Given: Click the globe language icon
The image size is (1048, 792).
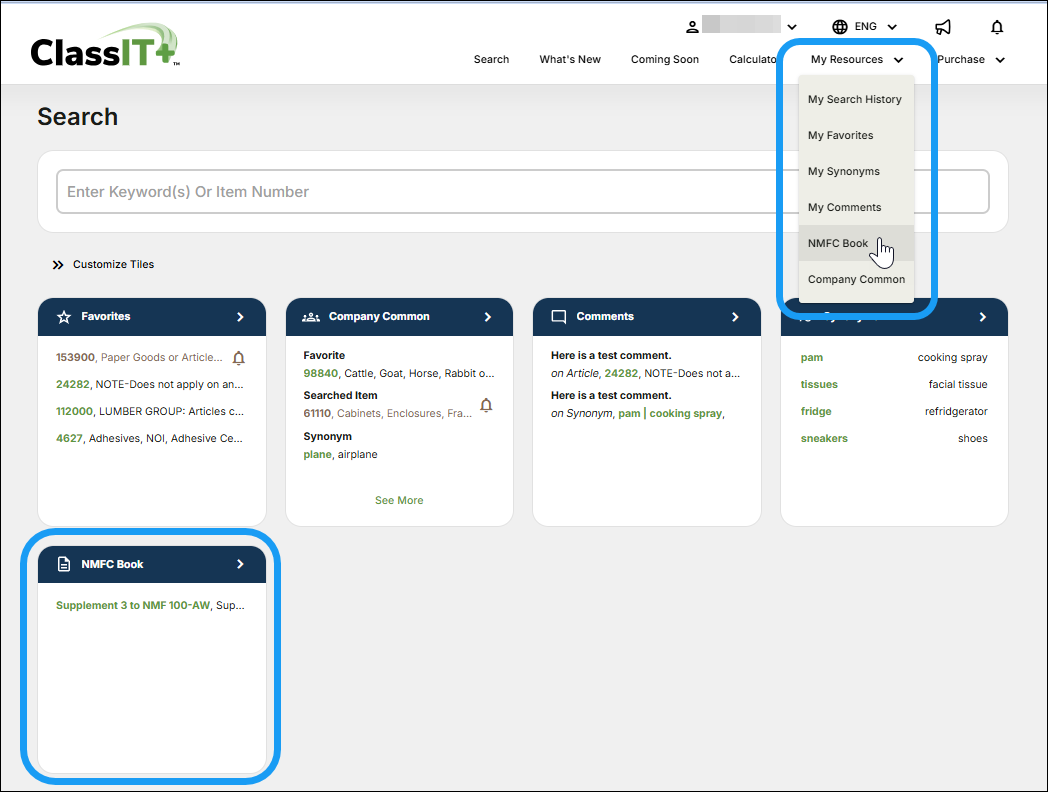Looking at the screenshot, I should [x=840, y=27].
